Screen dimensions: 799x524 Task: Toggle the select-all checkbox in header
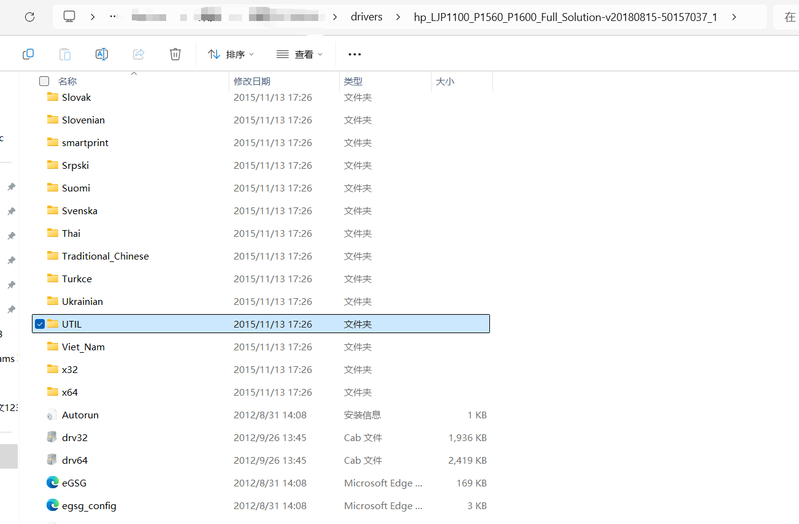(x=44, y=81)
